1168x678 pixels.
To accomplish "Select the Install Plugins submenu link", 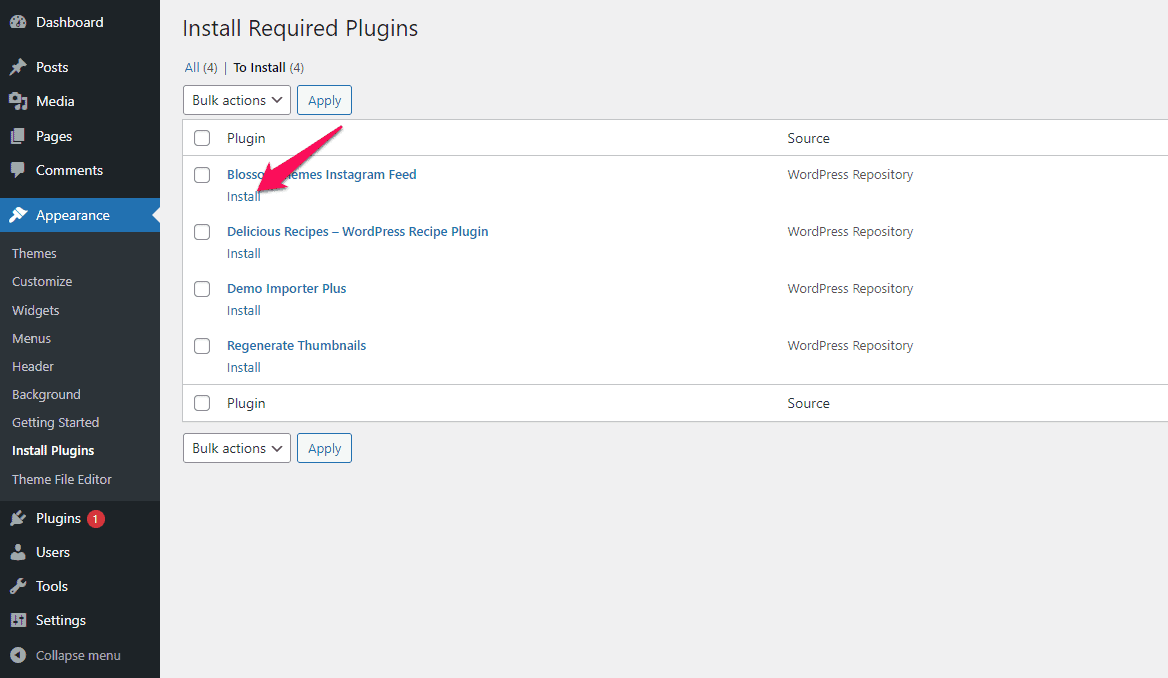I will tap(53, 451).
